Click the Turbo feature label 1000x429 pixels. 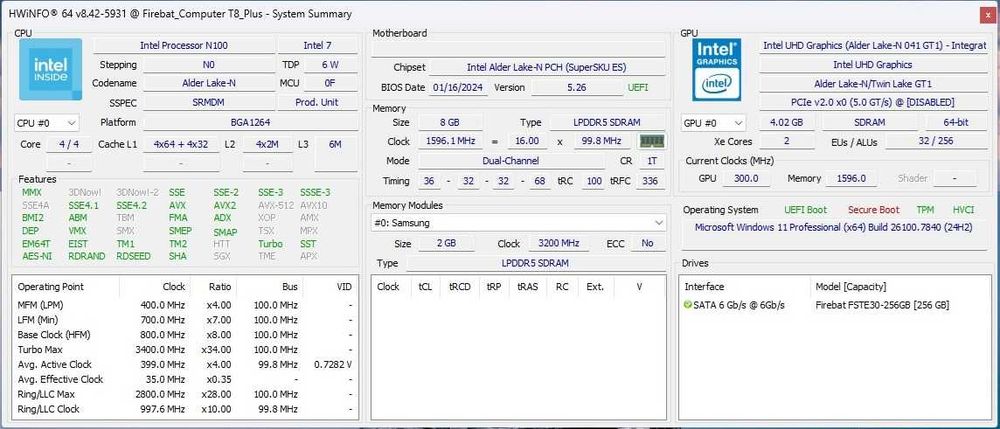270,244
